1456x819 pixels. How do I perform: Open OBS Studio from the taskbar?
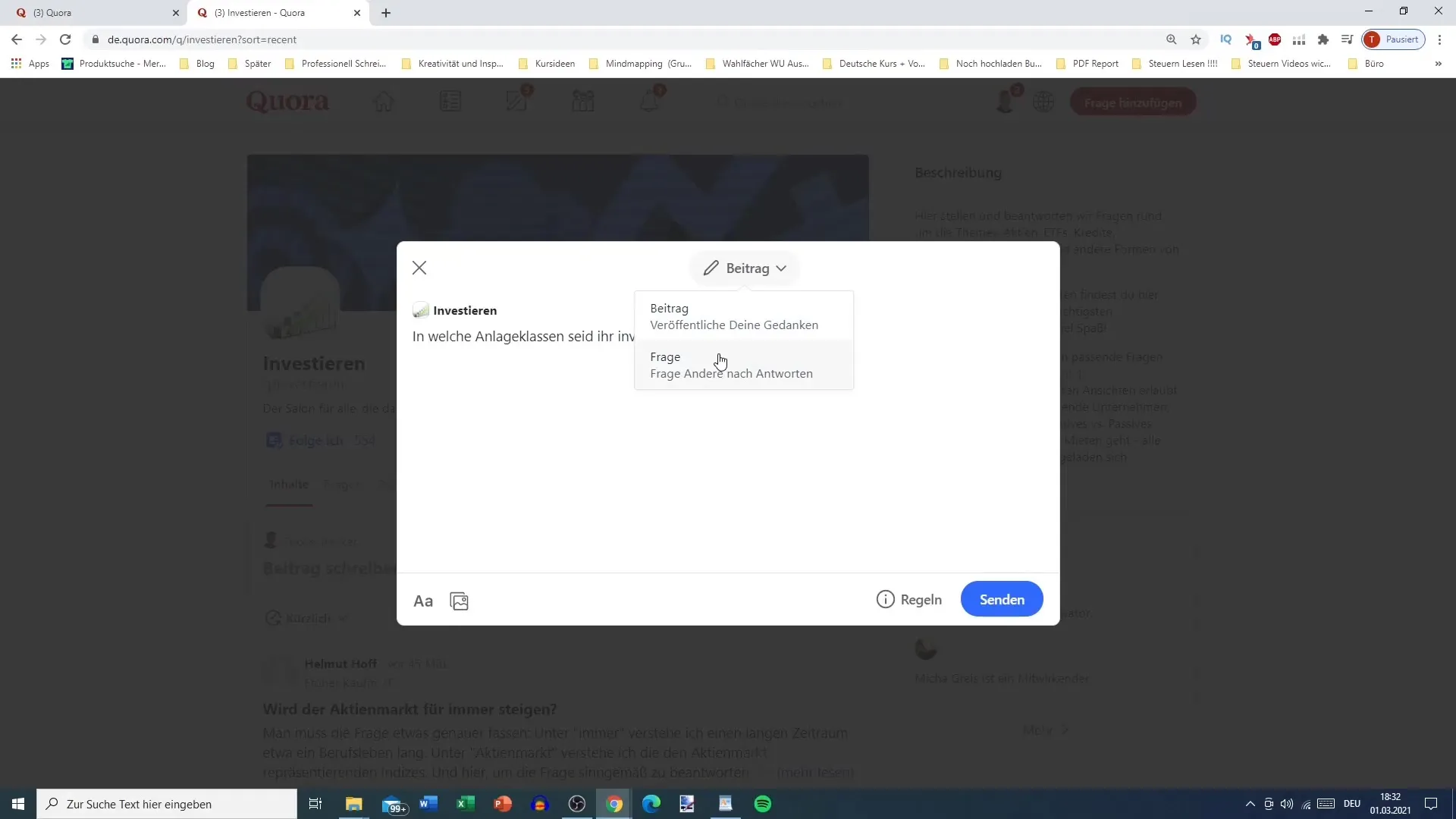coord(577,804)
